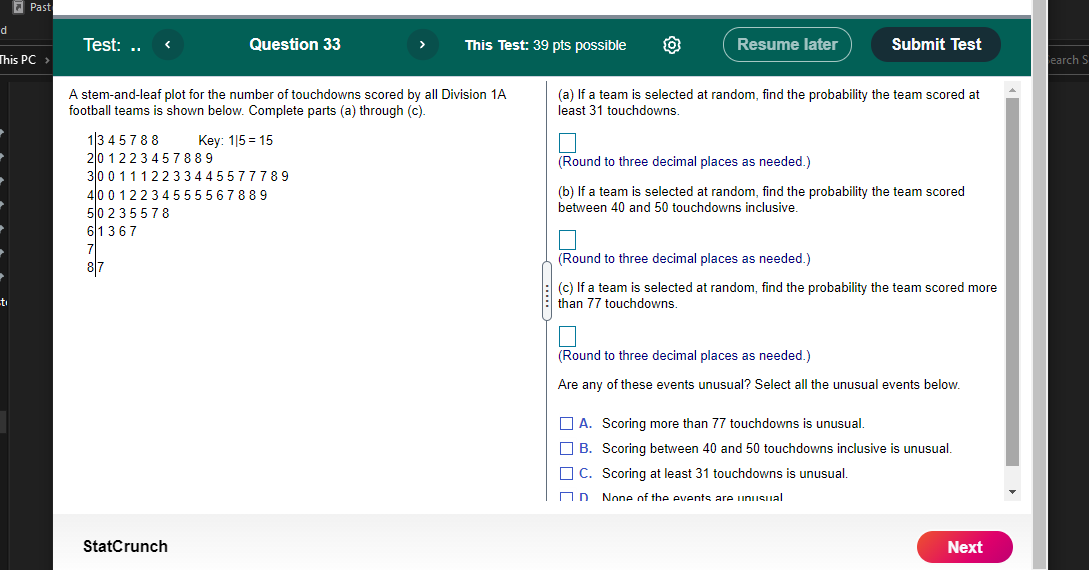Image resolution: width=1089 pixels, height=570 pixels.
Task: Click 'This Test: 39 pts possible' text
Action: [545, 45]
